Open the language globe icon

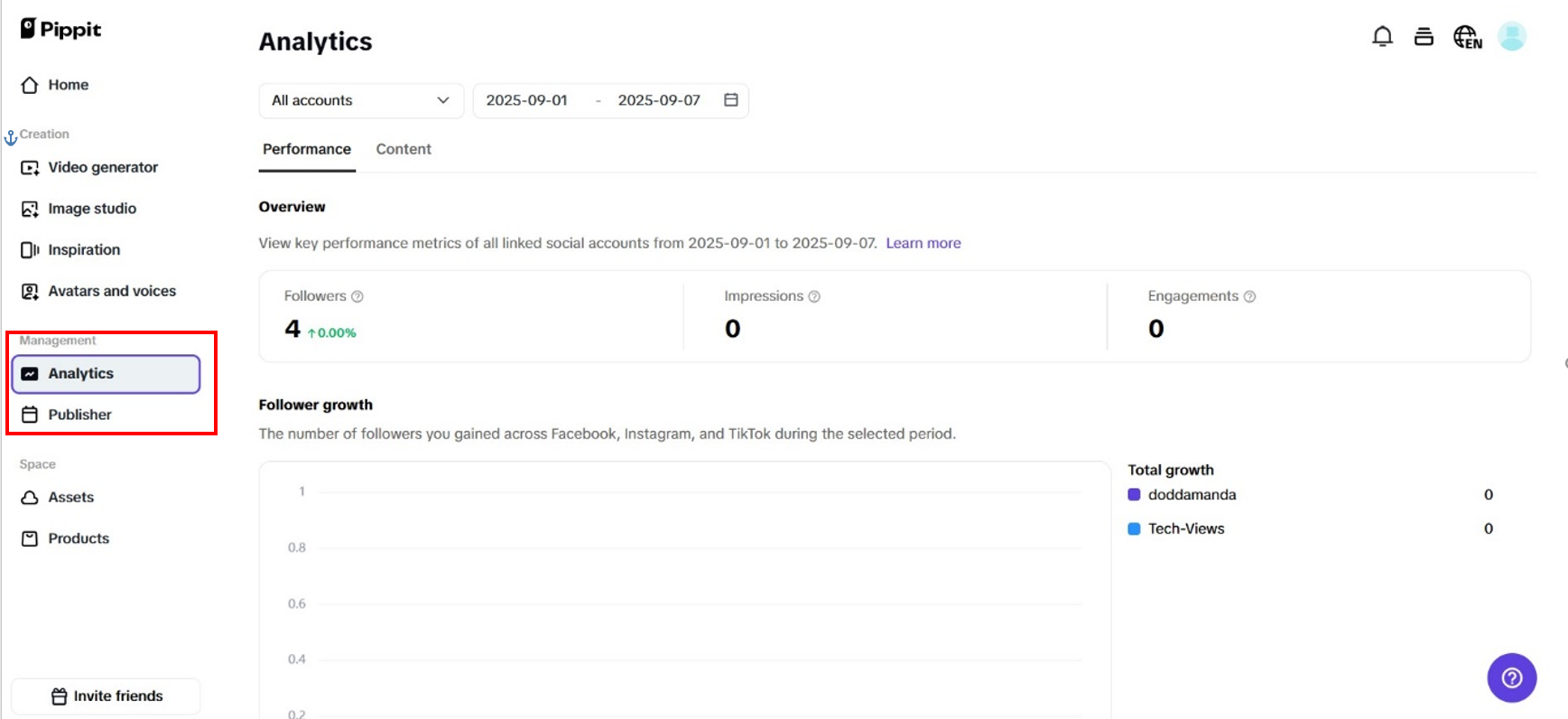[1467, 37]
